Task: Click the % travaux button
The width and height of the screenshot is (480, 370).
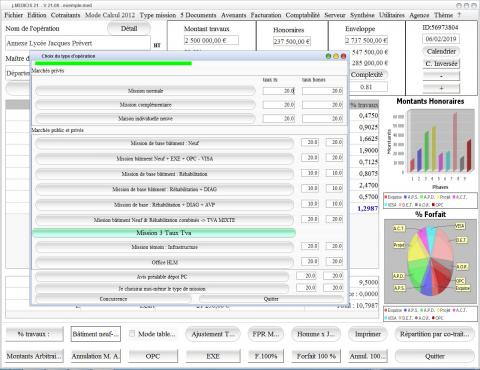Action: click(34, 334)
